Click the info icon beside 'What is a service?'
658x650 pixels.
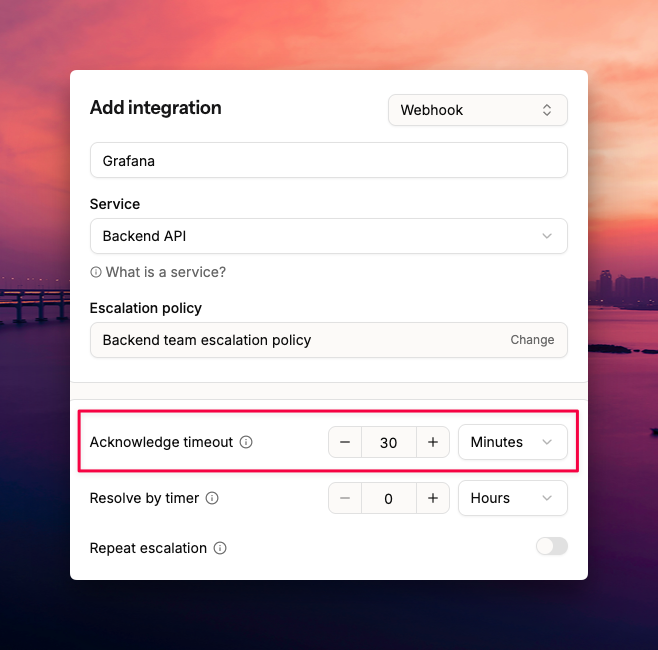(x=96, y=272)
